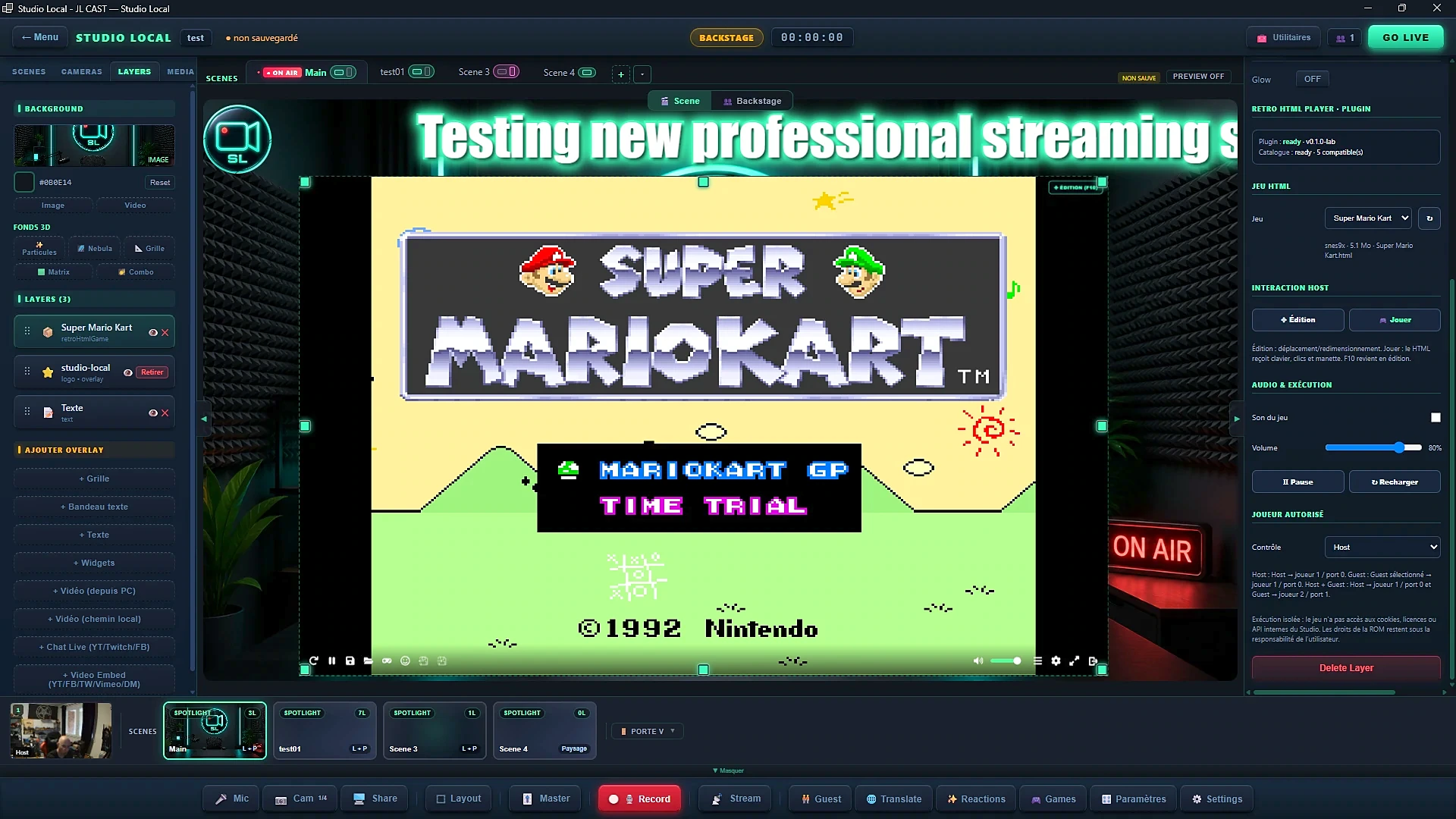Refresh the game list icon next to Jeu dropdown
The height and width of the screenshot is (819, 1456).
[1429, 218]
